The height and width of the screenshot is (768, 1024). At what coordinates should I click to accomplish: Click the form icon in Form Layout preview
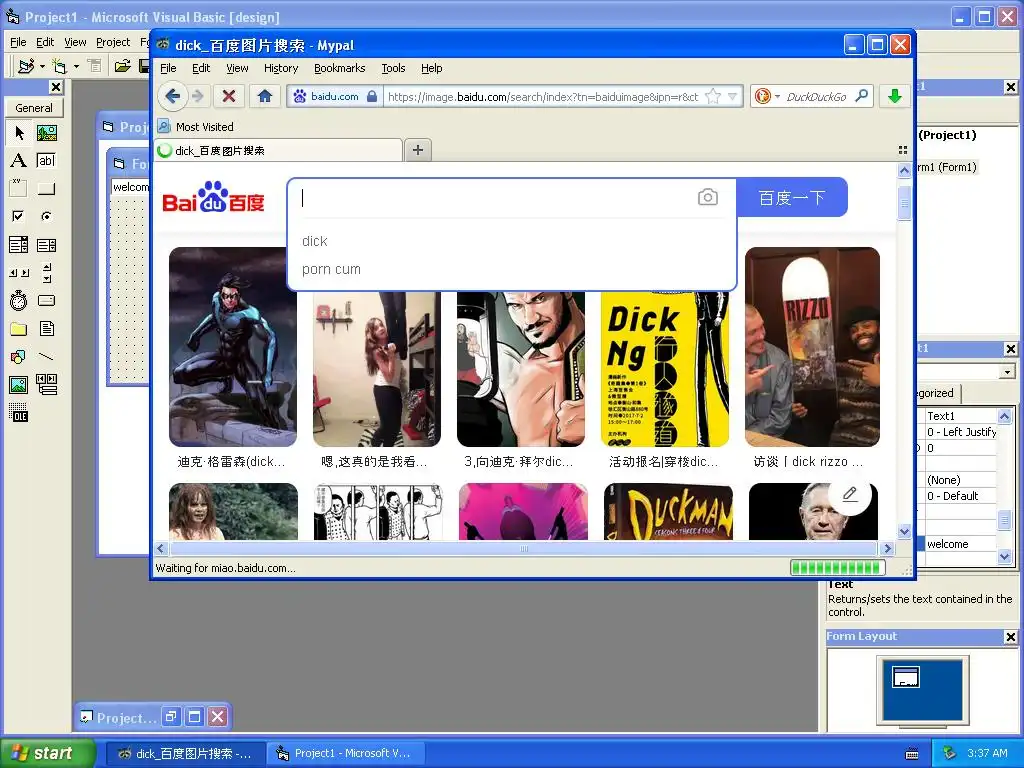click(x=905, y=677)
